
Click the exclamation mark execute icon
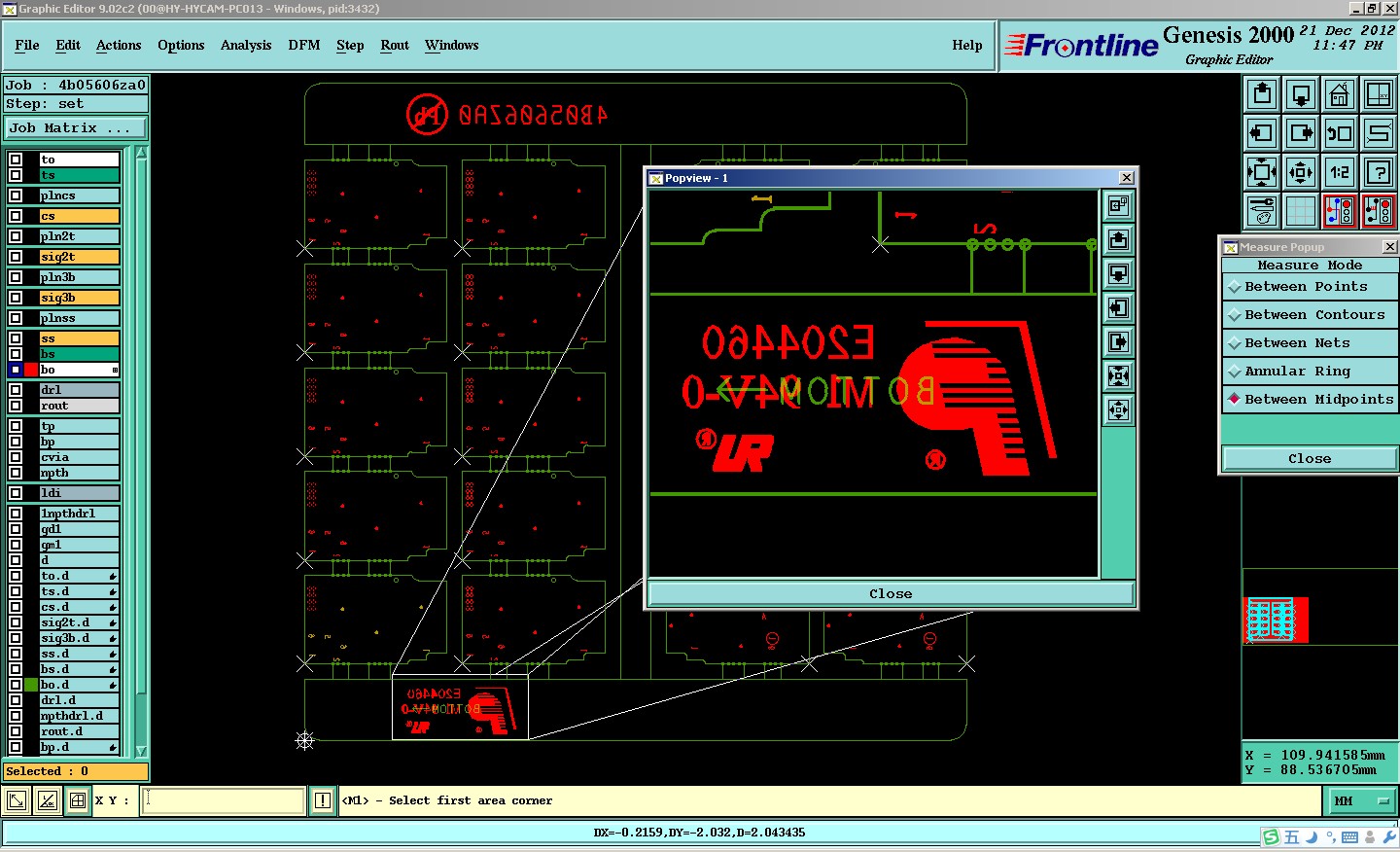point(323,800)
